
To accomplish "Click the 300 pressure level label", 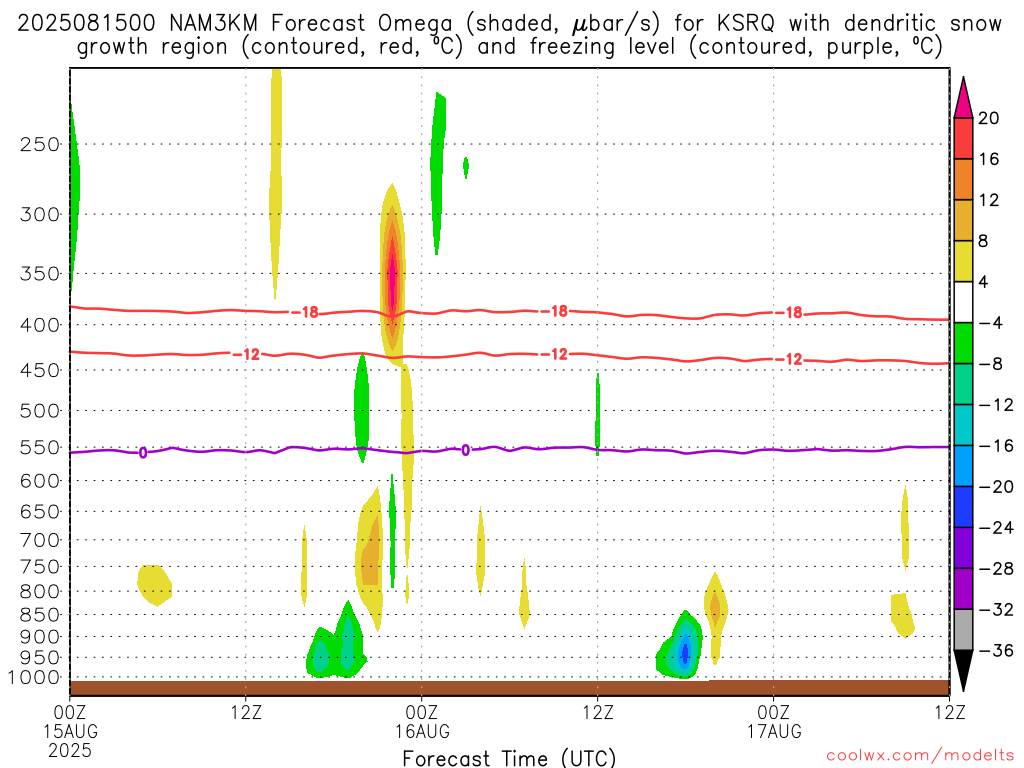I will pyautogui.click(x=40, y=214).
